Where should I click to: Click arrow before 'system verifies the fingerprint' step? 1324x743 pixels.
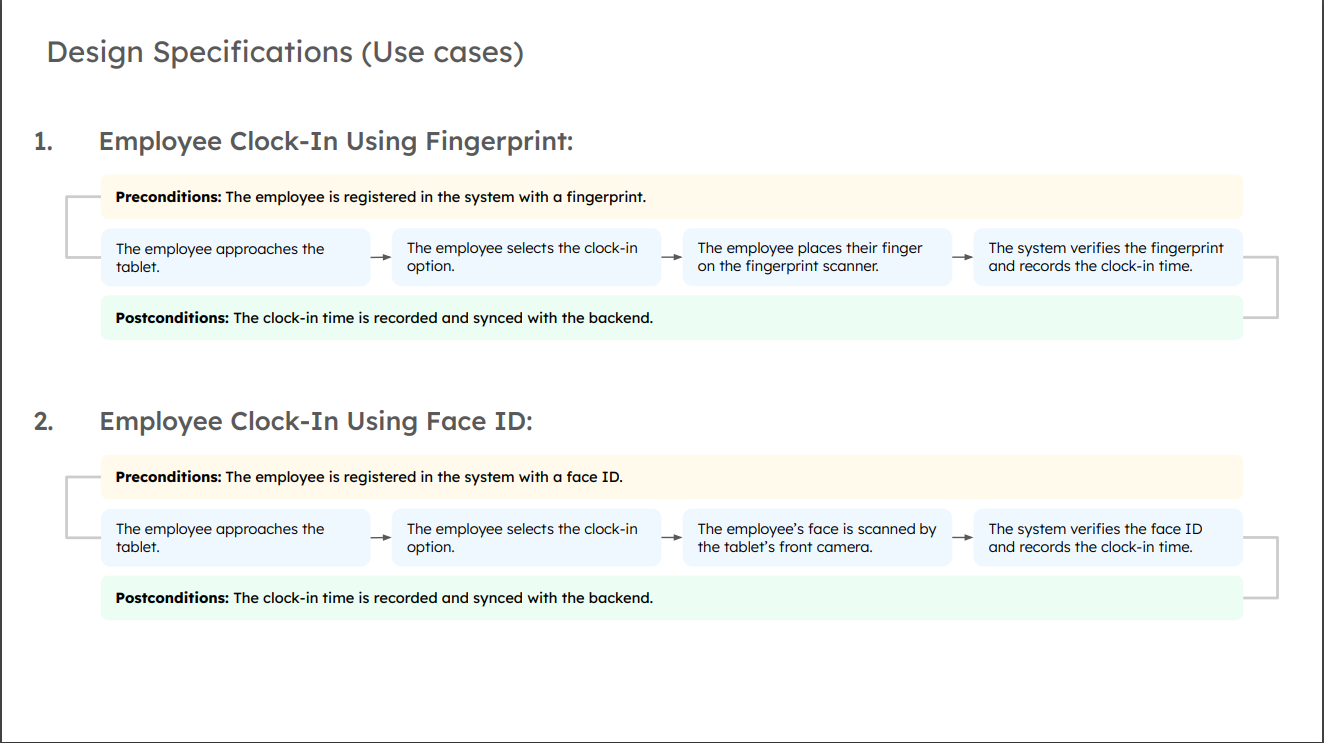tap(962, 257)
